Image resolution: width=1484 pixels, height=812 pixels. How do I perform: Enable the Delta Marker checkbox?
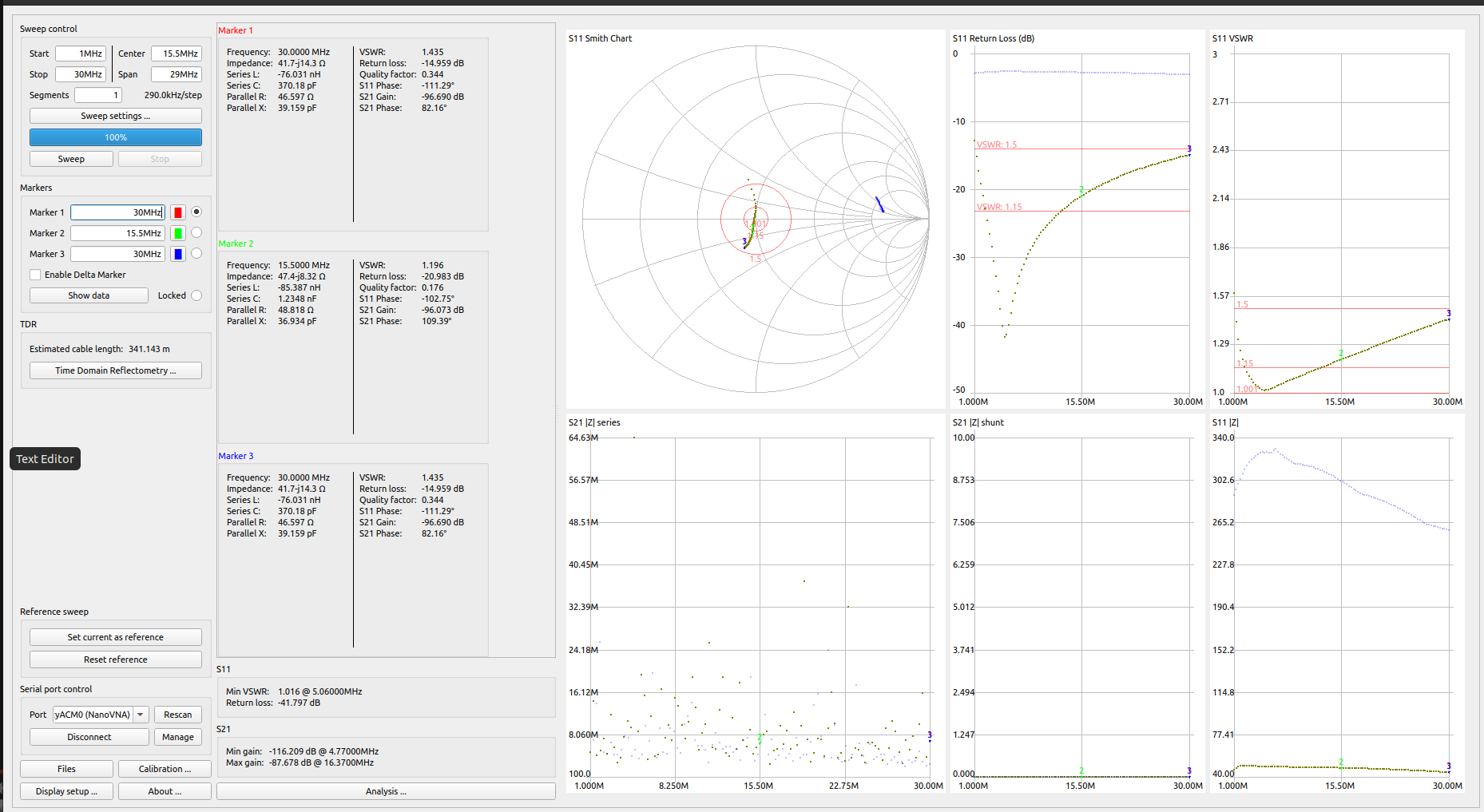35,275
